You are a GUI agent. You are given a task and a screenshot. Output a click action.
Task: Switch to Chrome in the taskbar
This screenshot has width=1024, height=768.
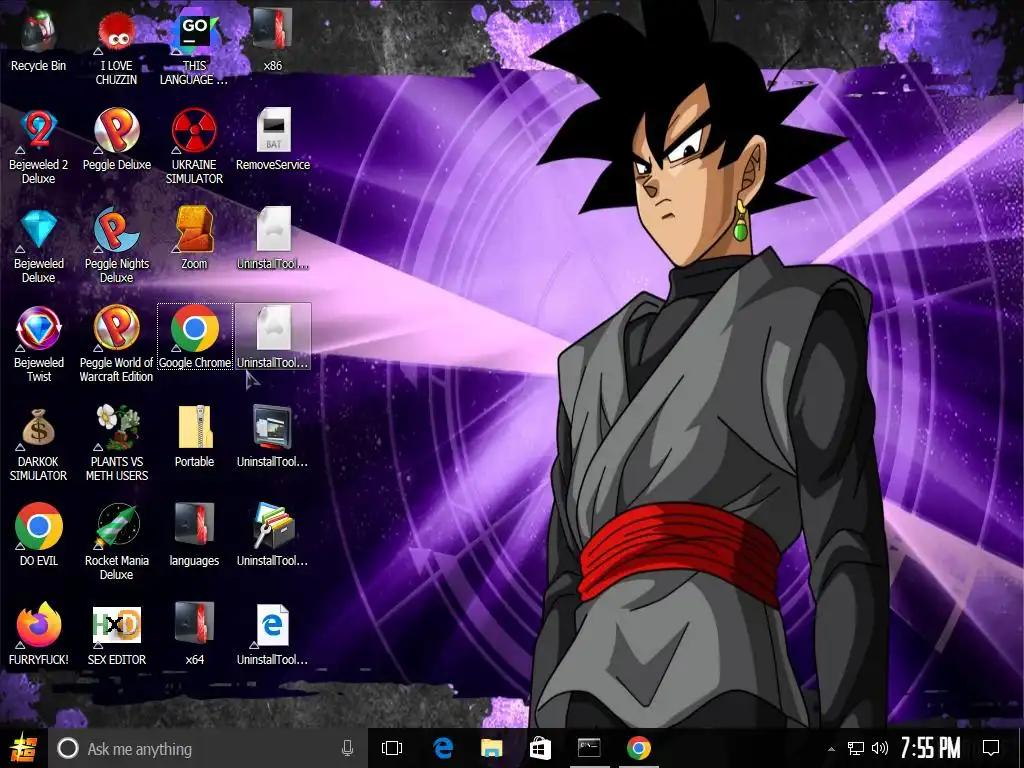click(639, 748)
